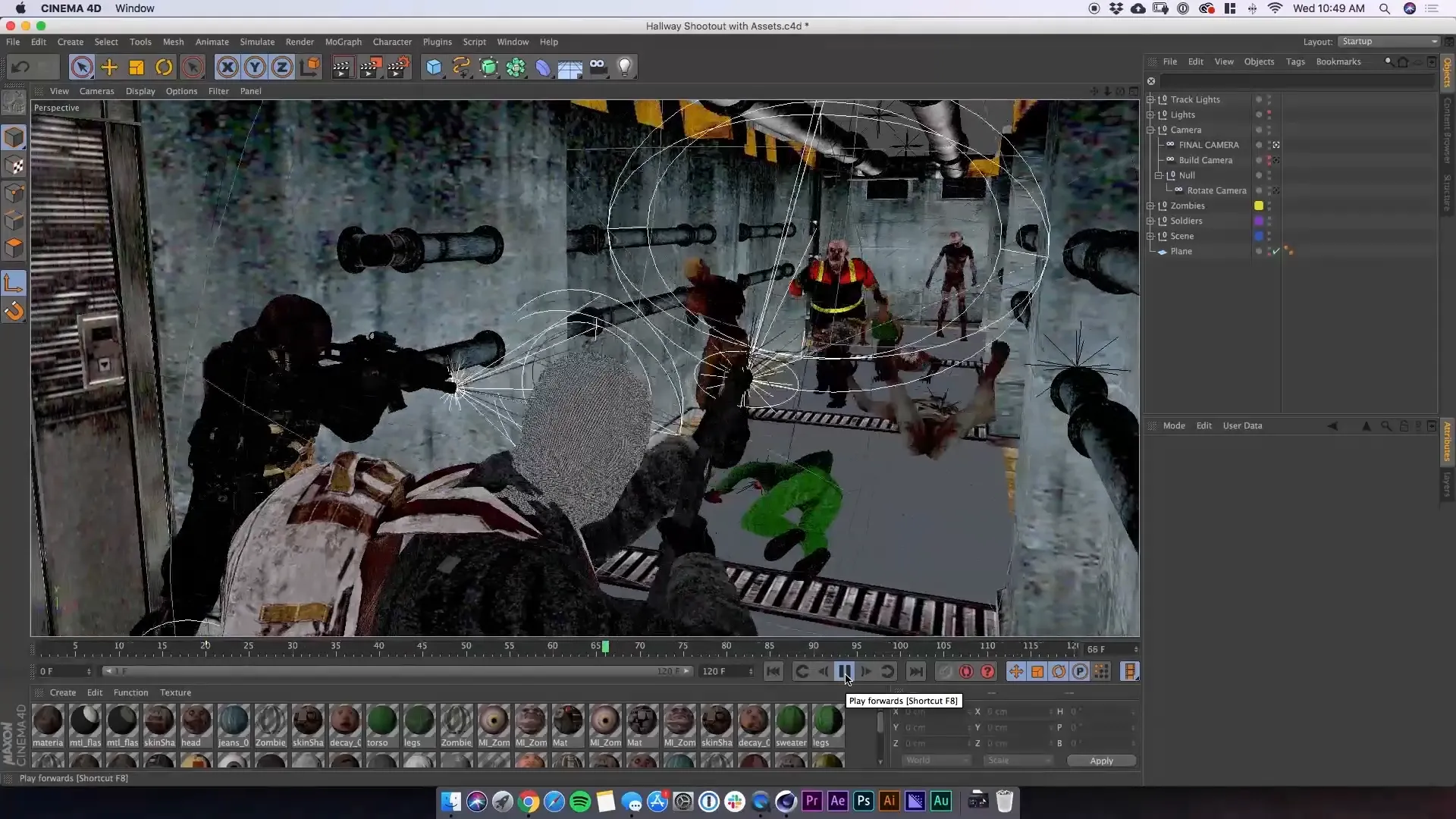The height and width of the screenshot is (819, 1456).
Task: Select the Rotate tool icon
Action: 164,67
